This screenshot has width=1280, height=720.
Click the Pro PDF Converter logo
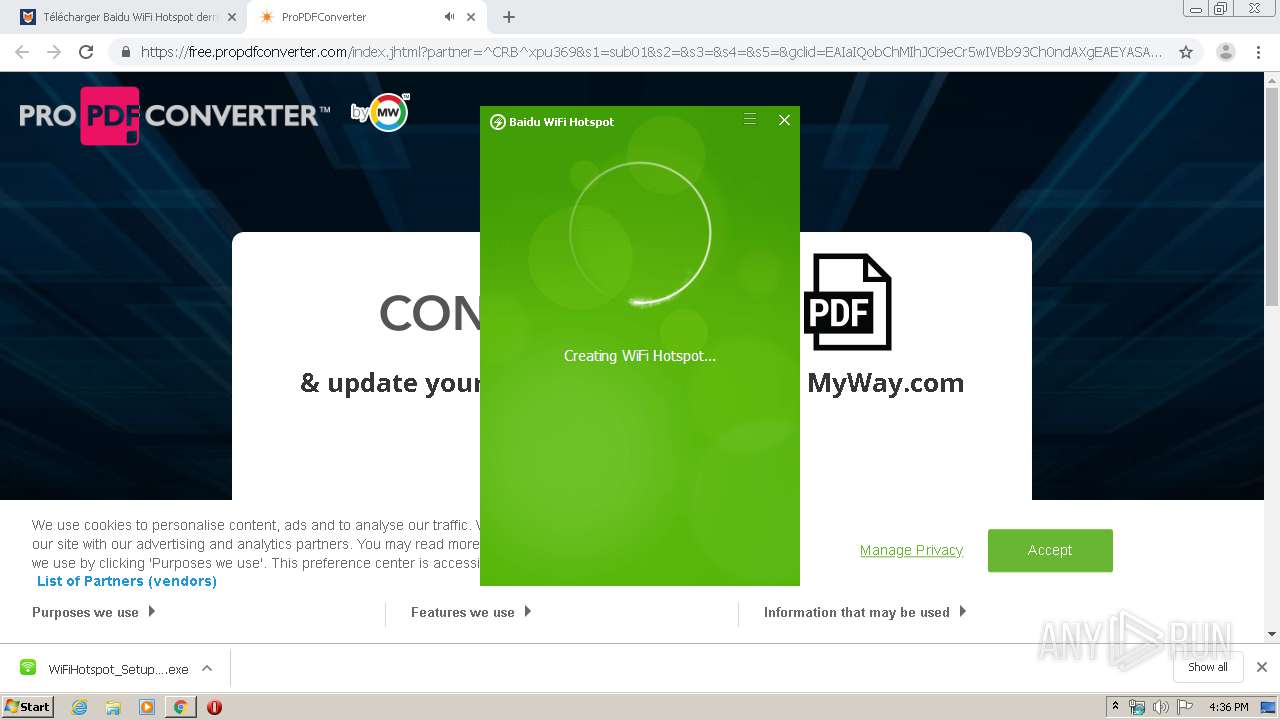[x=175, y=116]
